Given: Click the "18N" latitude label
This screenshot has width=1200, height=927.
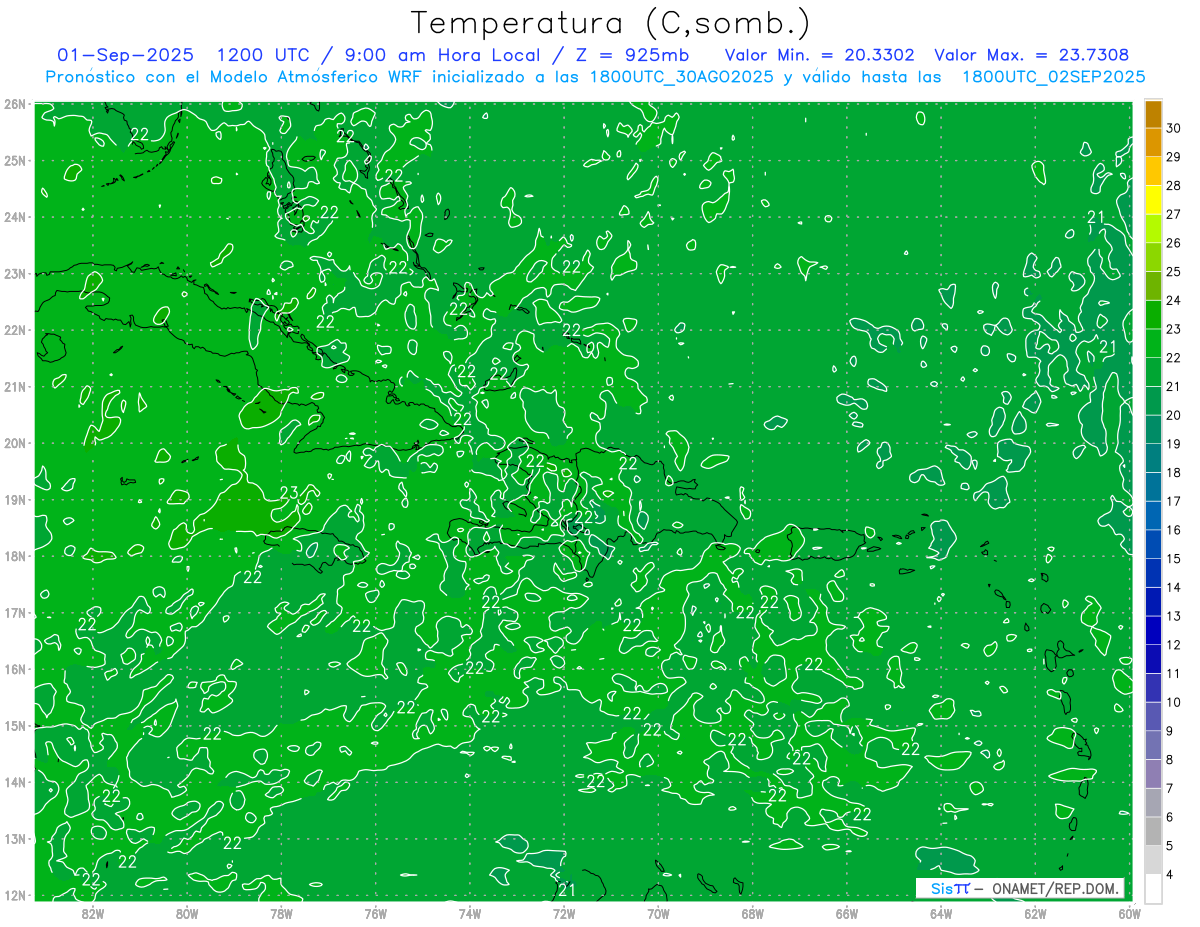Looking at the screenshot, I should point(14,556).
